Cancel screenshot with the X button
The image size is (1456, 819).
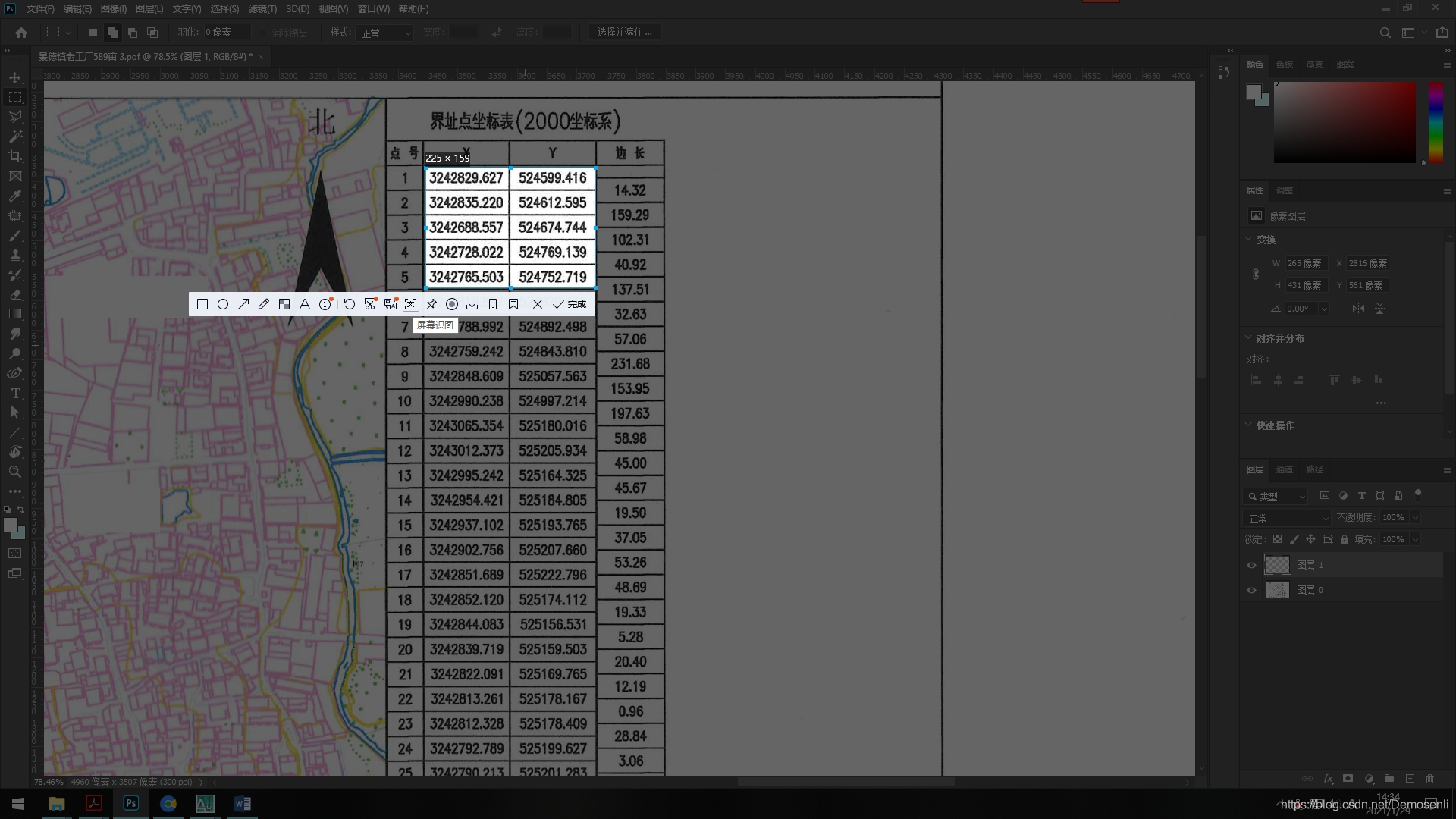pos(538,304)
